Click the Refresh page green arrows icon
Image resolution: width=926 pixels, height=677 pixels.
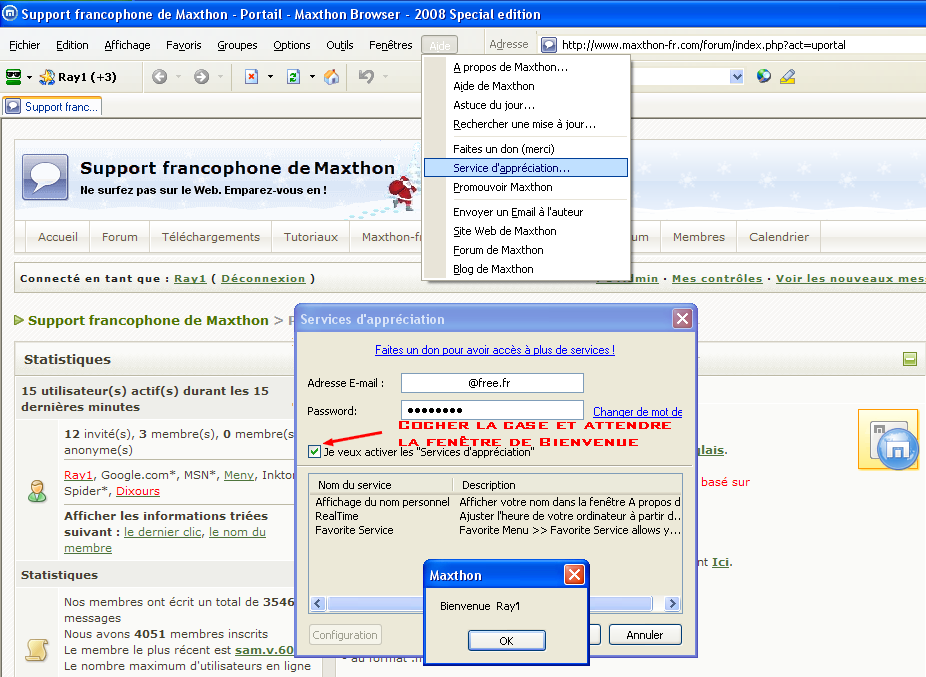tap(294, 76)
